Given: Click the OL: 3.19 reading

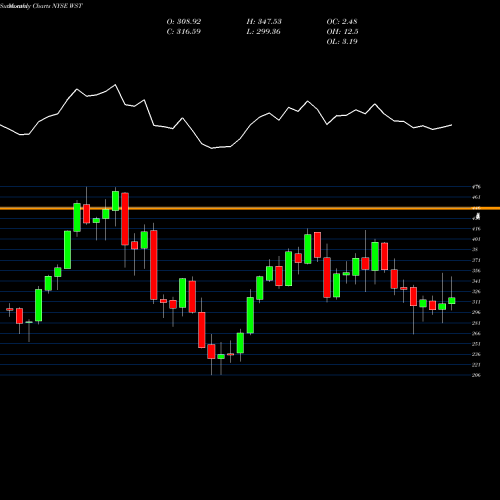Looking at the screenshot, I should pyautogui.click(x=342, y=42).
